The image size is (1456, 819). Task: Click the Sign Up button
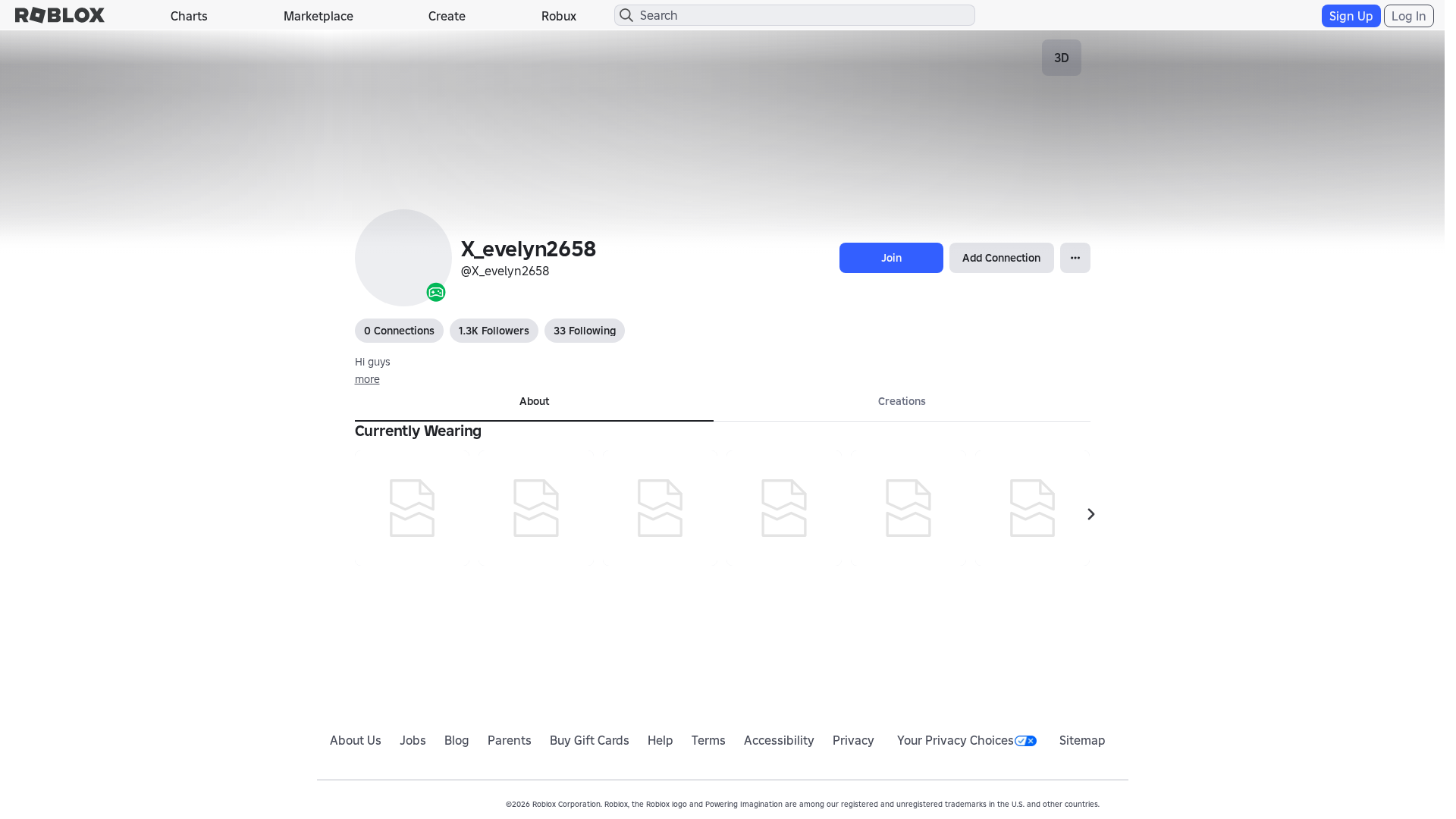coord(1351,16)
